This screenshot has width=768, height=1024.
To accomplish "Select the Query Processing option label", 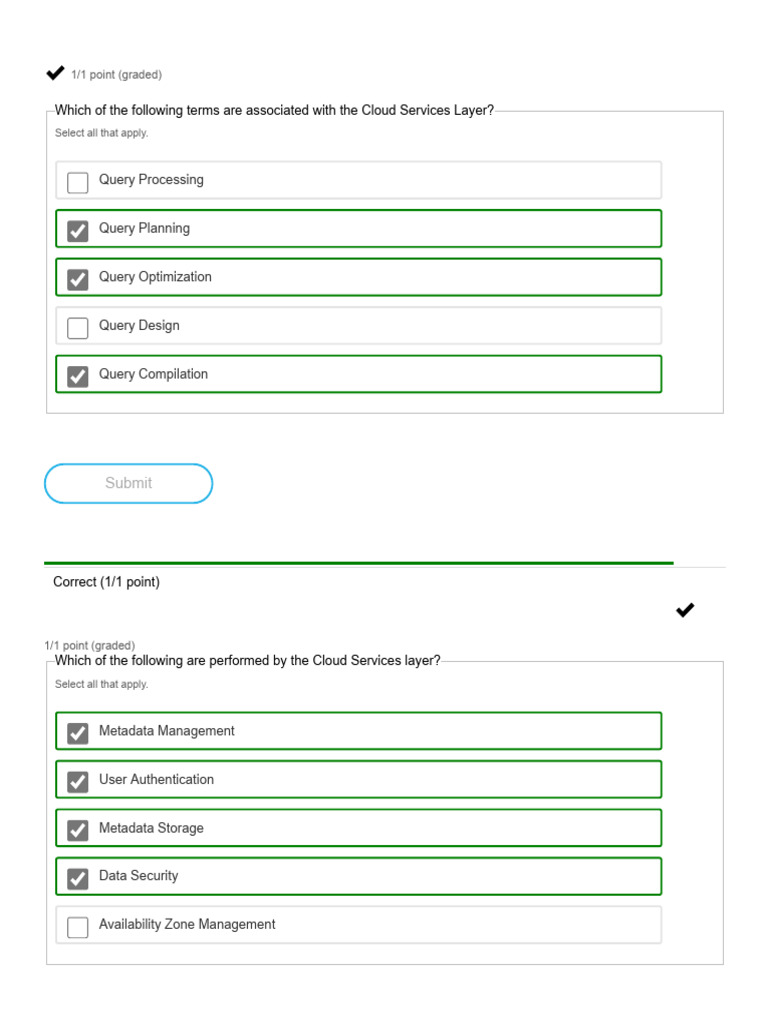I will click(x=151, y=180).
